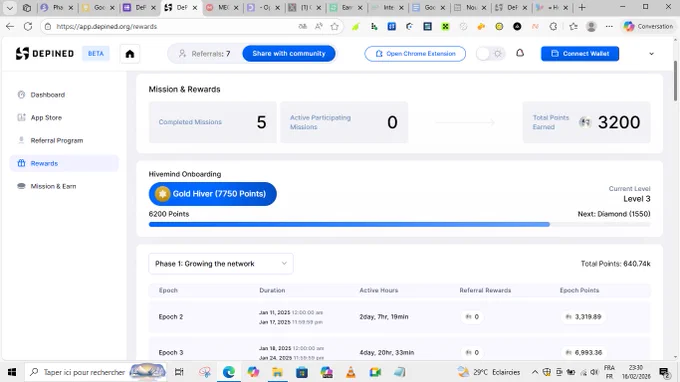Click Total Points Earned value 3200
The width and height of the screenshot is (680, 382).
[619, 122]
